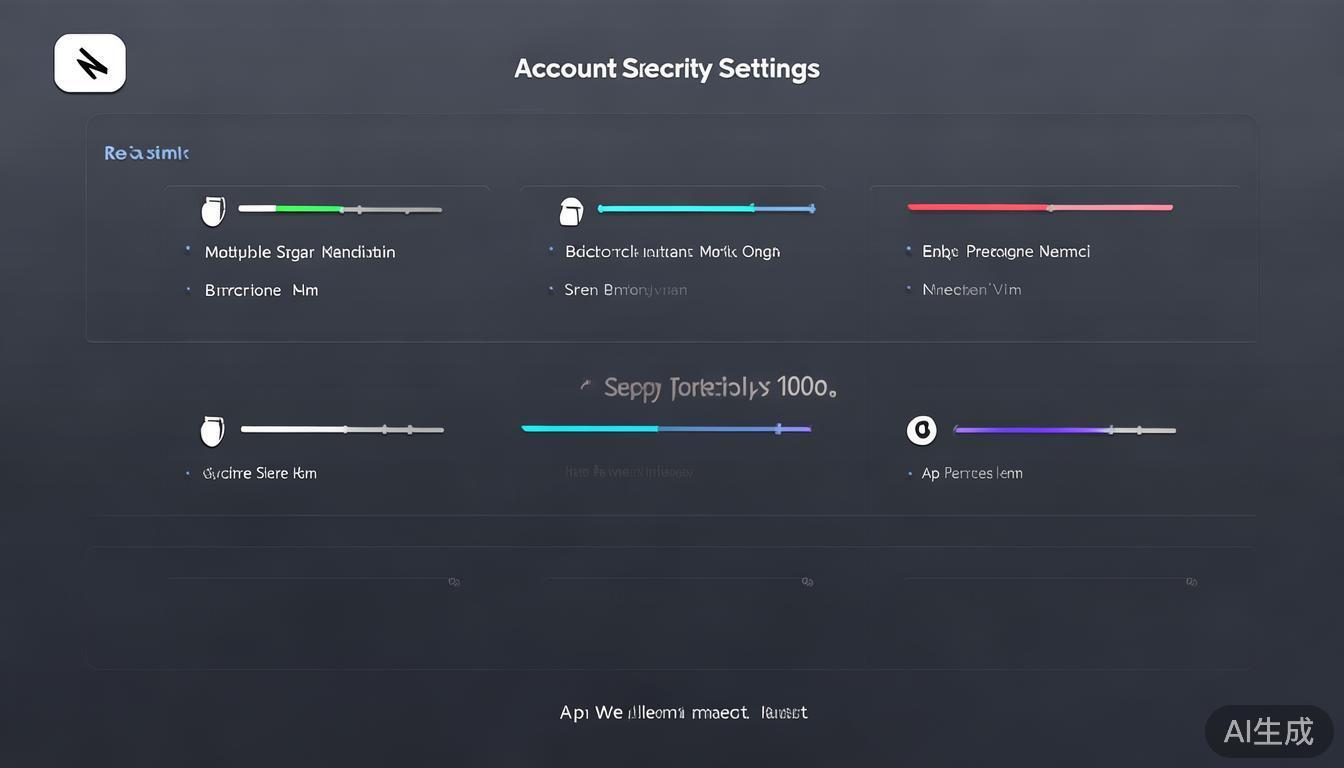Expand the "Seppy Torkeiolys 1000" section header
1344x768 pixels.
[718, 387]
